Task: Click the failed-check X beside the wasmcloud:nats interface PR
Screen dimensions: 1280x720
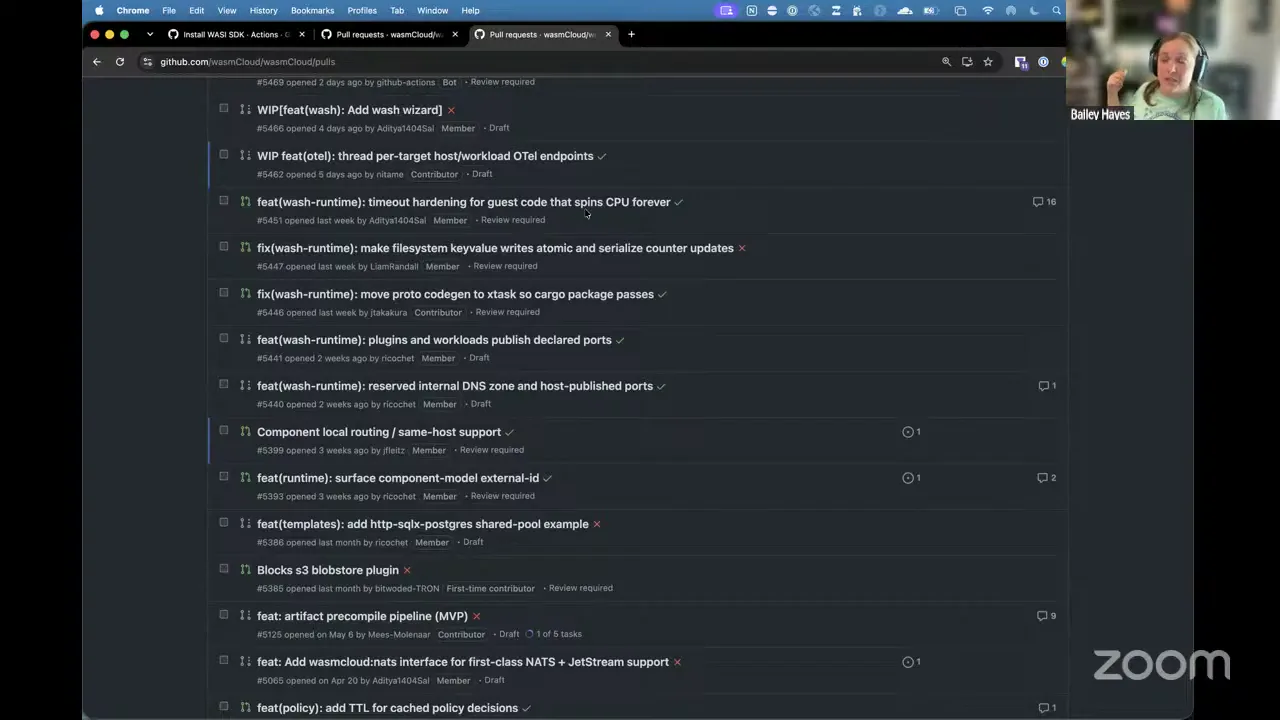Action: (x=677, y=662)
